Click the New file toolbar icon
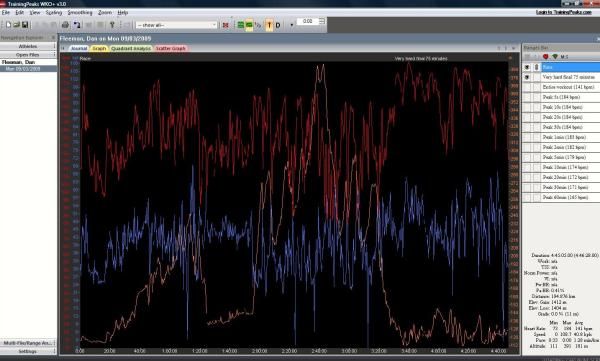This screenshot has height=361, width=600. click(x=8, y=25)
